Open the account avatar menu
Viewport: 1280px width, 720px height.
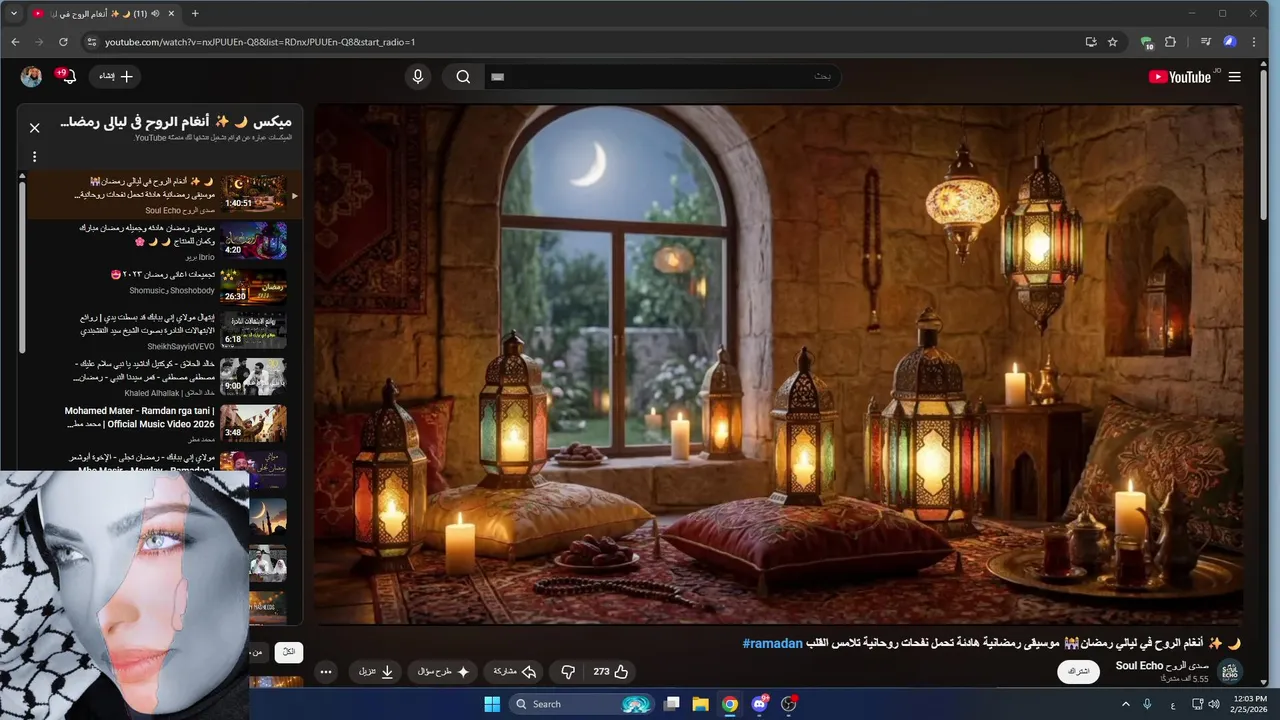[32, 77]
